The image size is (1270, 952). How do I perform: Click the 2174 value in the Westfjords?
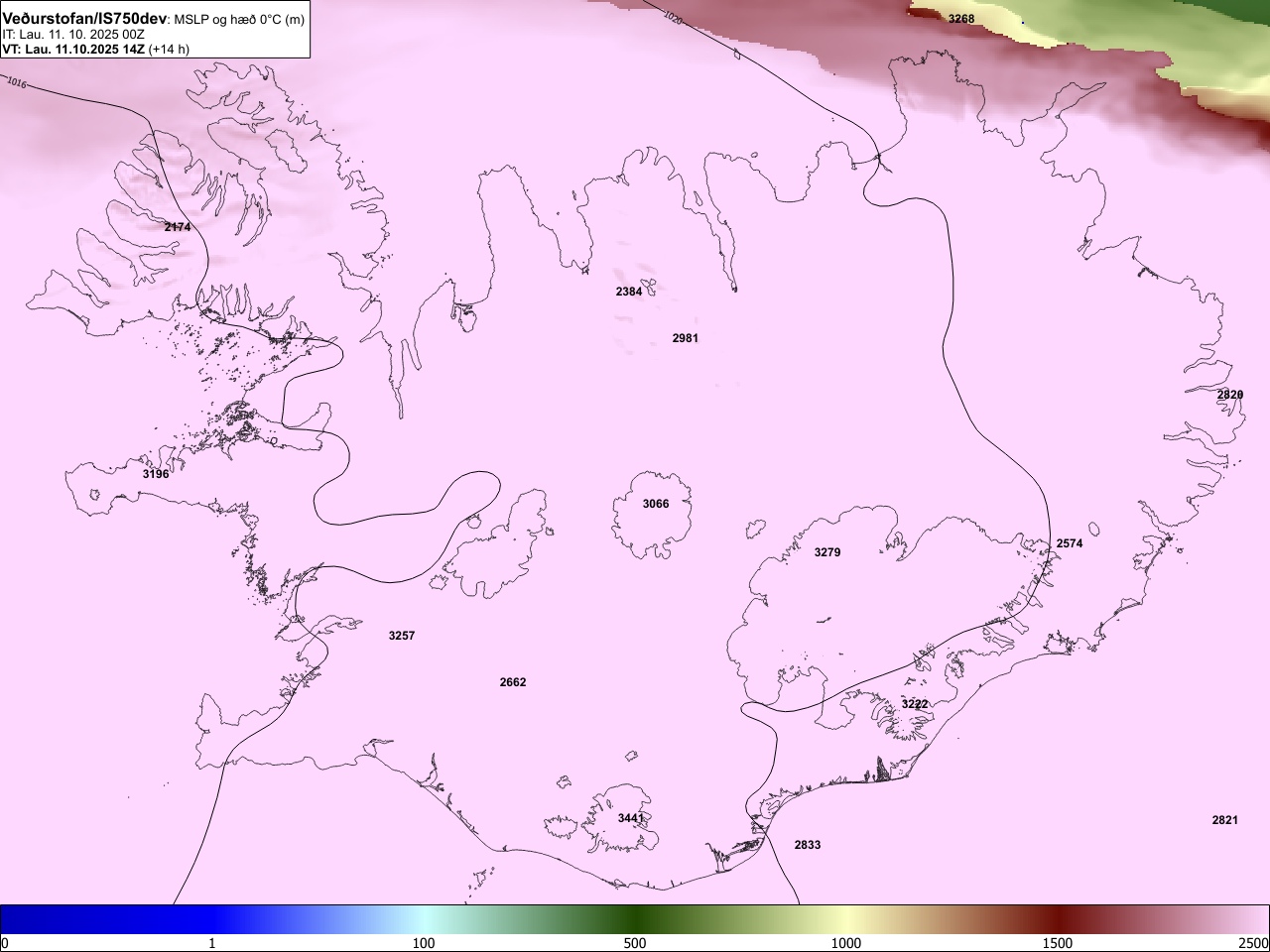(x=178, y=227)
